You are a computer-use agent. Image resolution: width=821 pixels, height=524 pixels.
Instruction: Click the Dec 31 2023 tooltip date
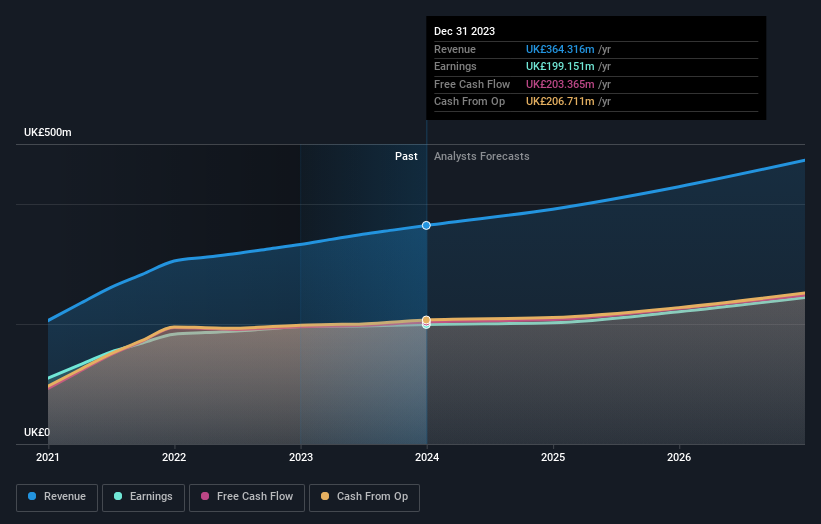click(464, 31)
